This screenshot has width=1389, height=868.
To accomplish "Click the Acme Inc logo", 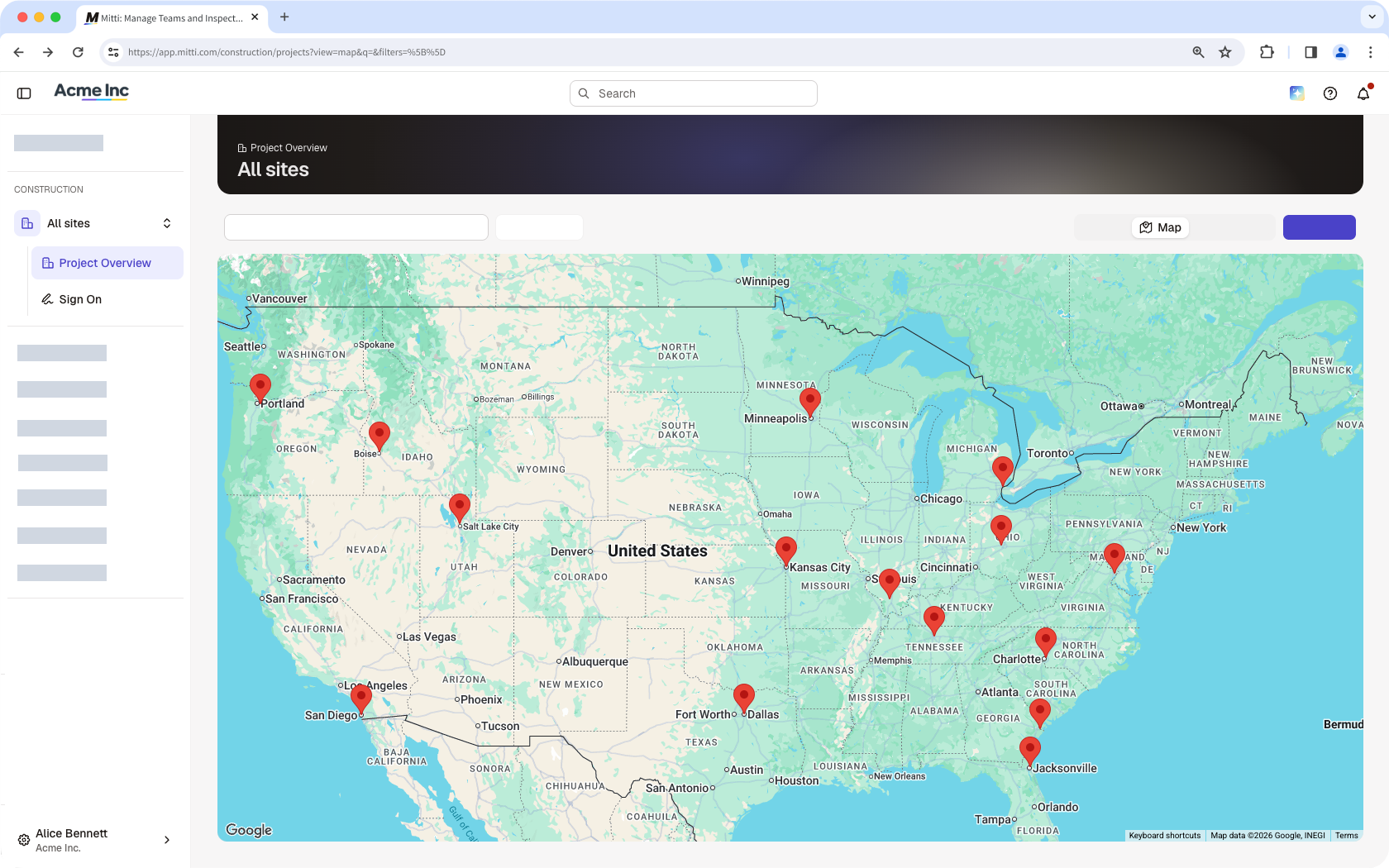I will coord(91,91).
